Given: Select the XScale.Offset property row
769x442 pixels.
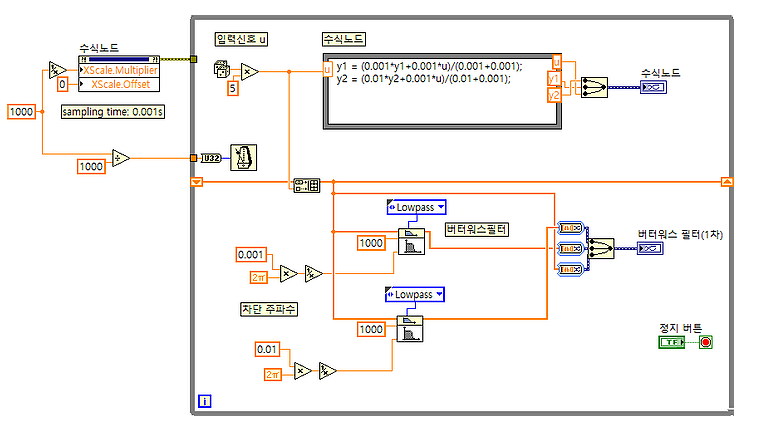Looking at the screenshot, I should [x=119, y=84].
